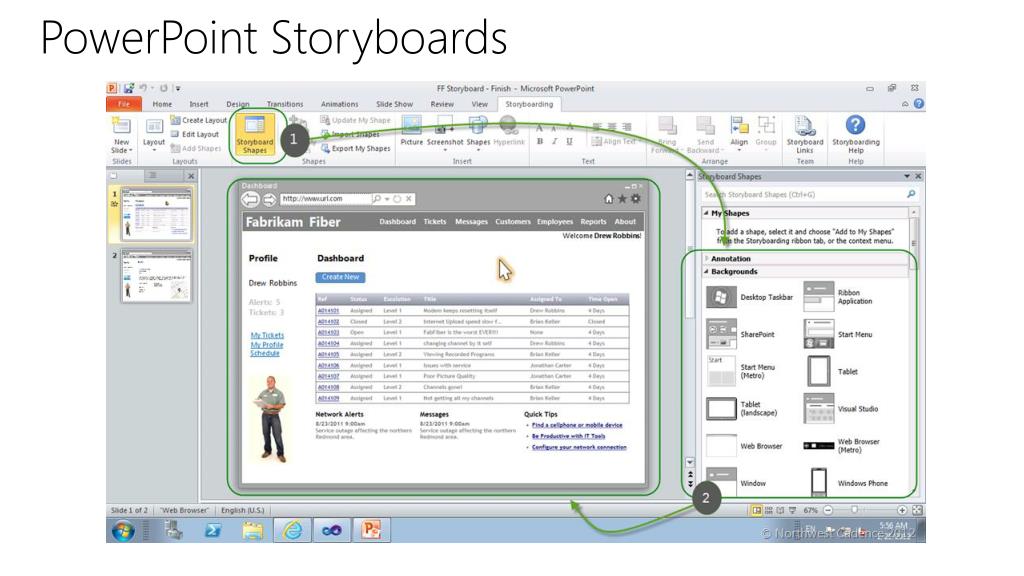Click the My Profile link

pyautogui.click(x=267, y=344)
